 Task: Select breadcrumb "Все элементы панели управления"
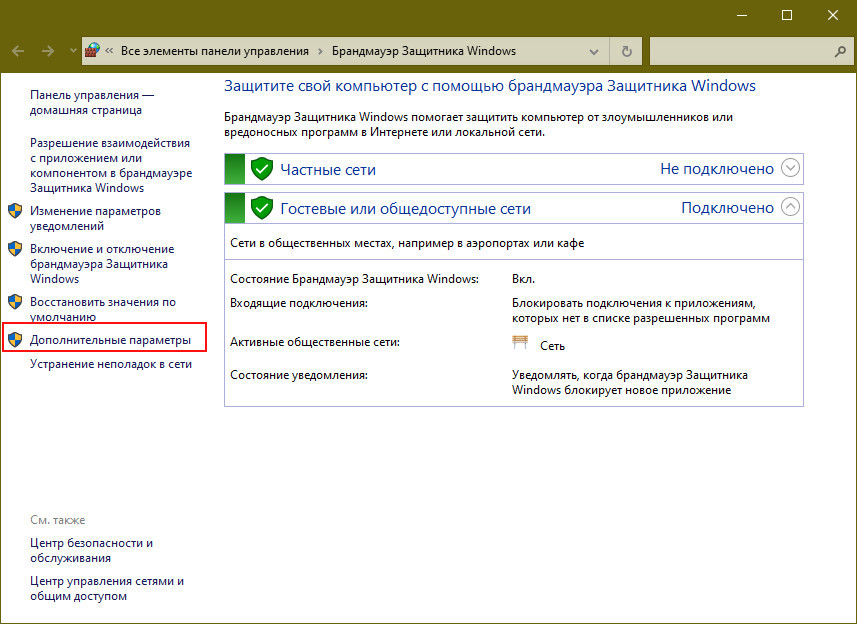(x=214, y=51)
